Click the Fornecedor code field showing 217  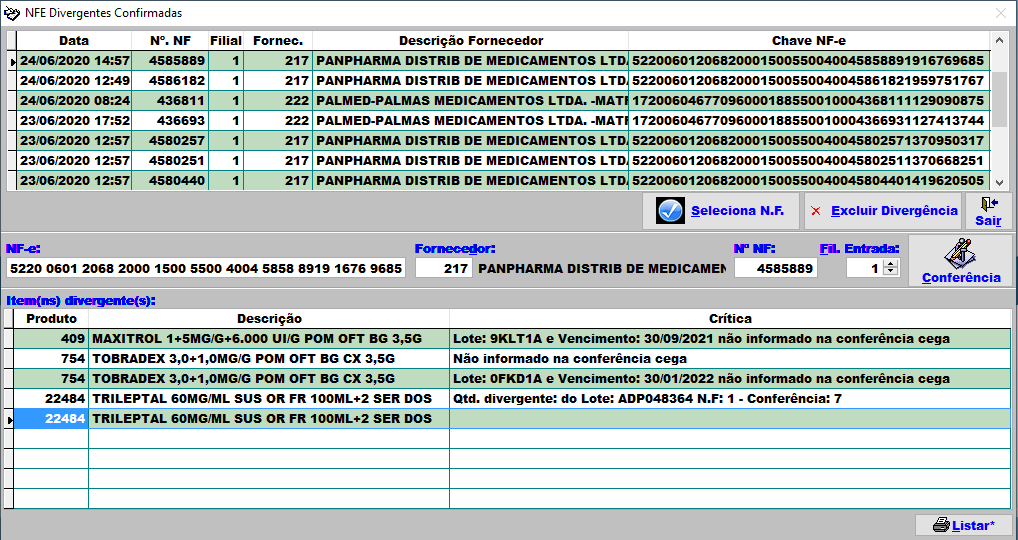click(444, 268)
